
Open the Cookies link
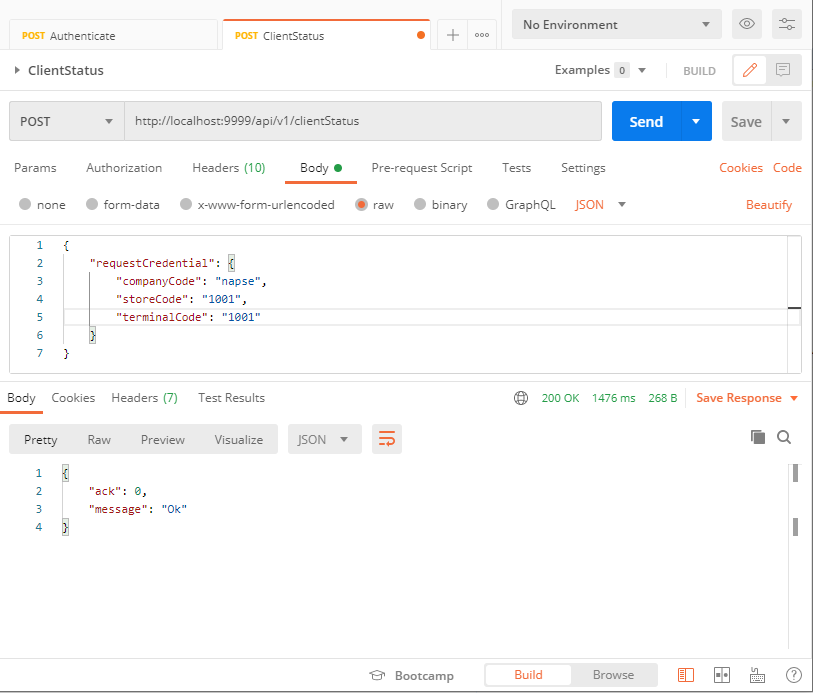[x=740, y=168]
